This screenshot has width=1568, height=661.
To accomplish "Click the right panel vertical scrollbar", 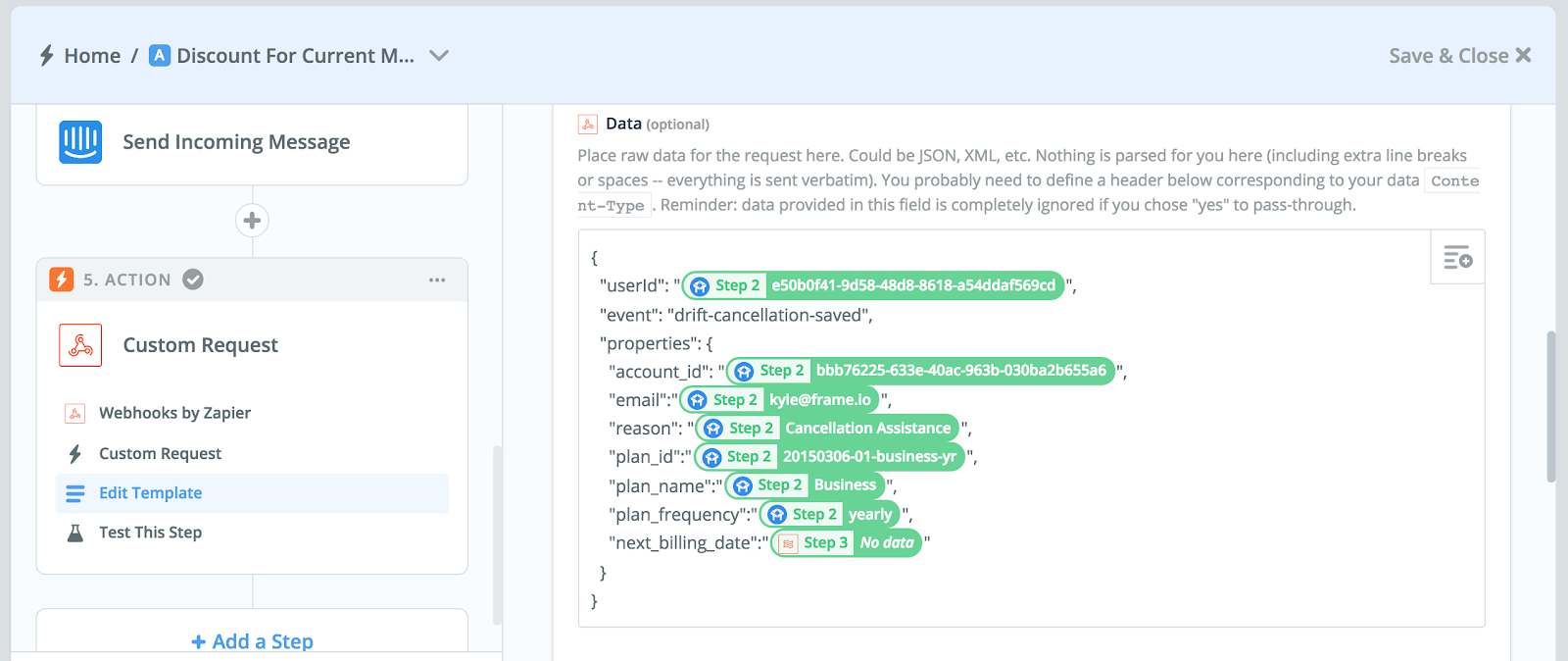I will pos(1551,407).
